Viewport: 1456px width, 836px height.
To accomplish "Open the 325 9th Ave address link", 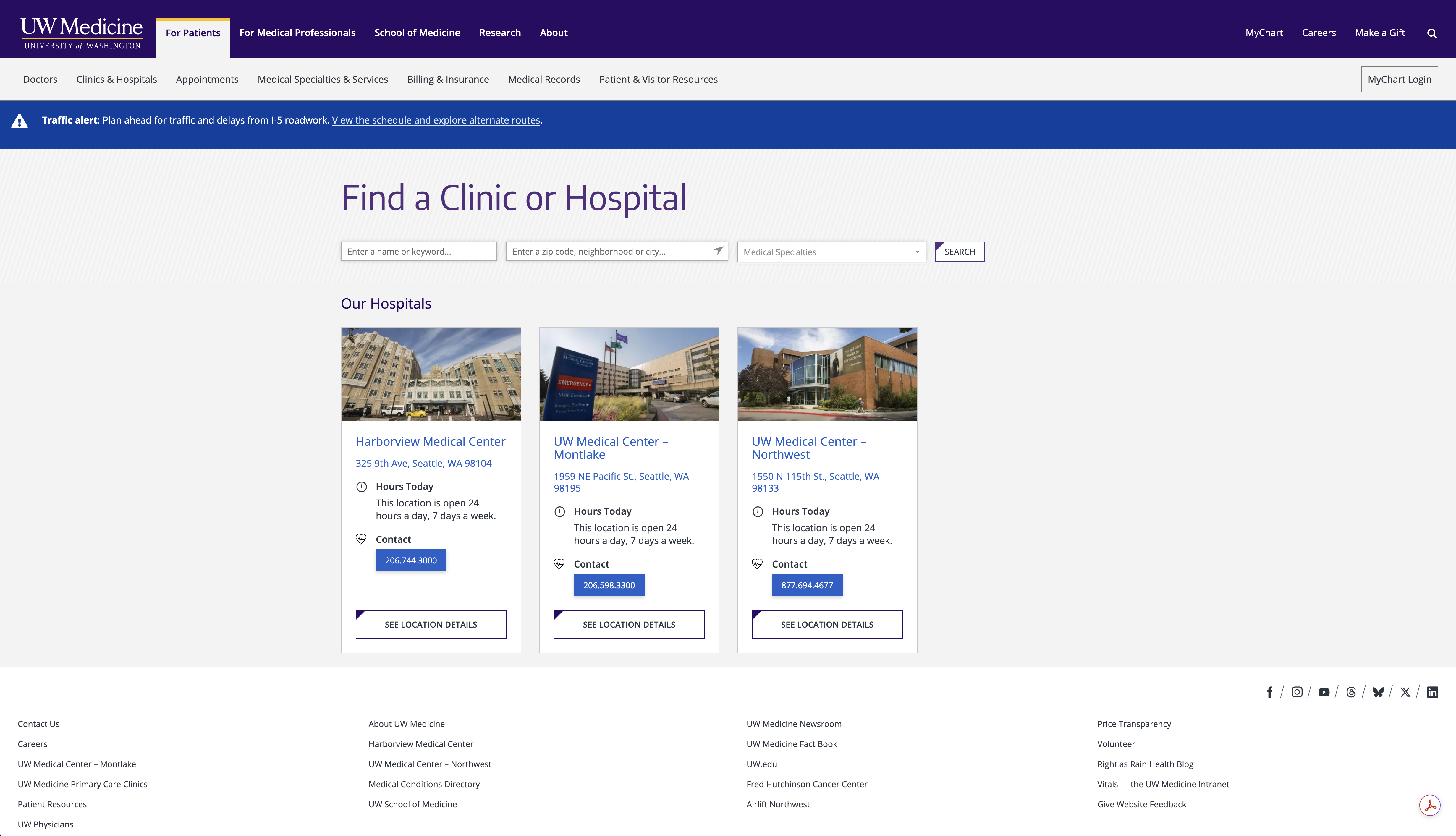I will click(423, 463).
